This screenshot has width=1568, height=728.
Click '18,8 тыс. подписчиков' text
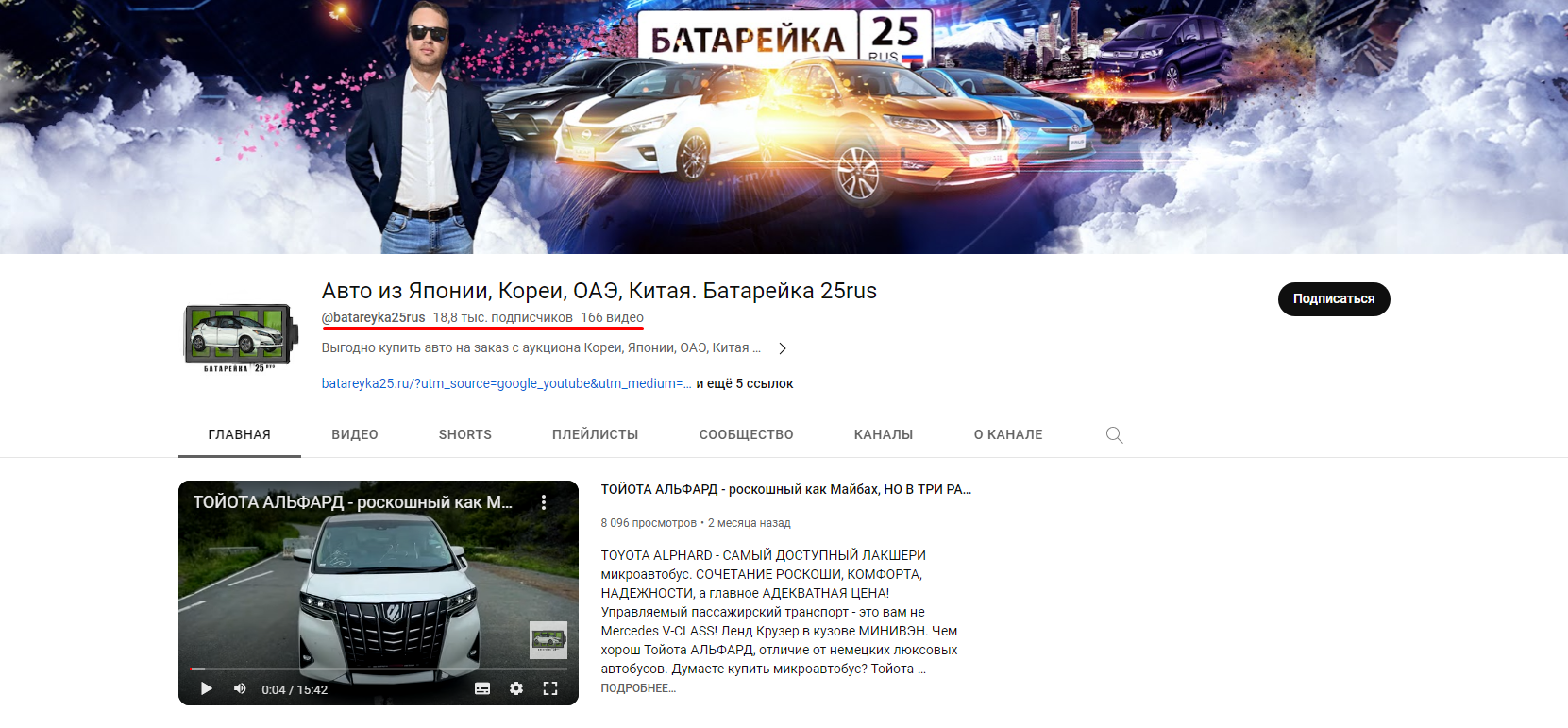[x=503, y=317]
